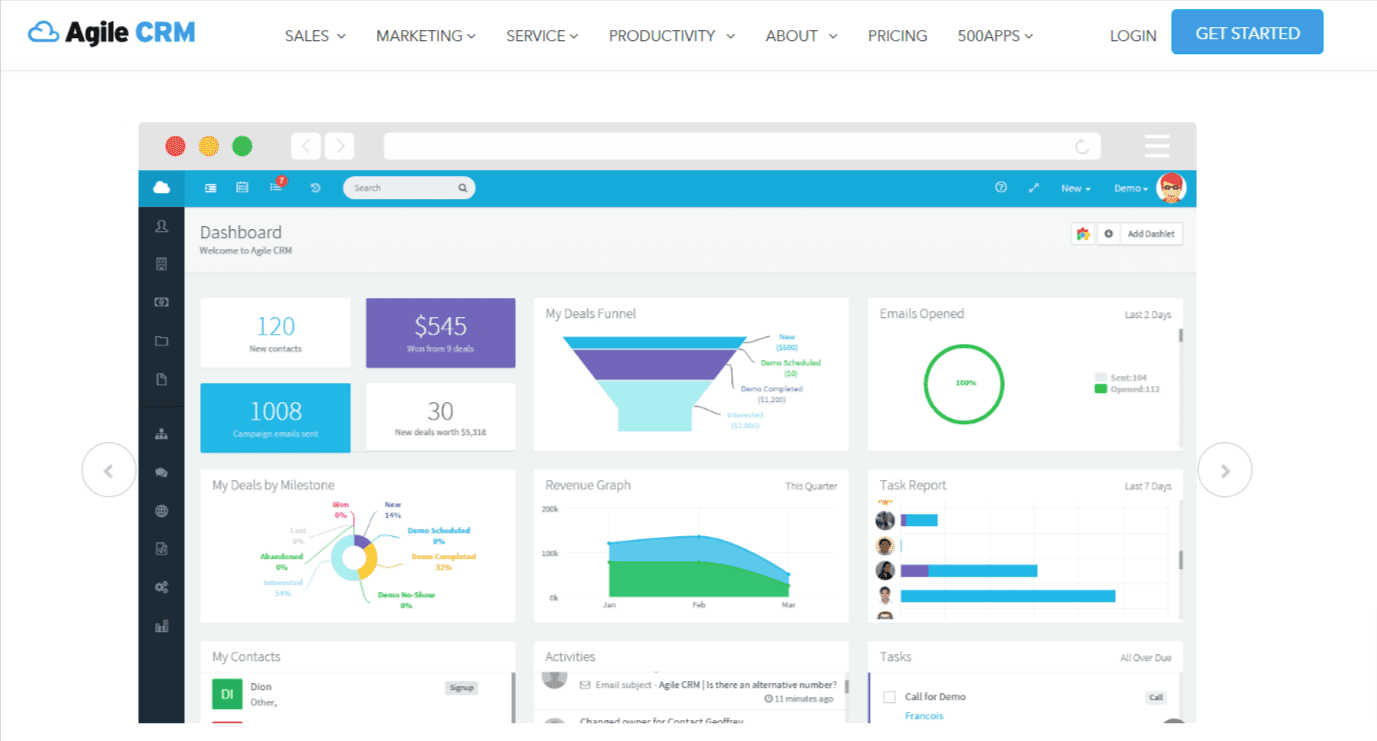Click the Agile CRM logo
This screenshot has width=1377, height=741.
[111, 33]
